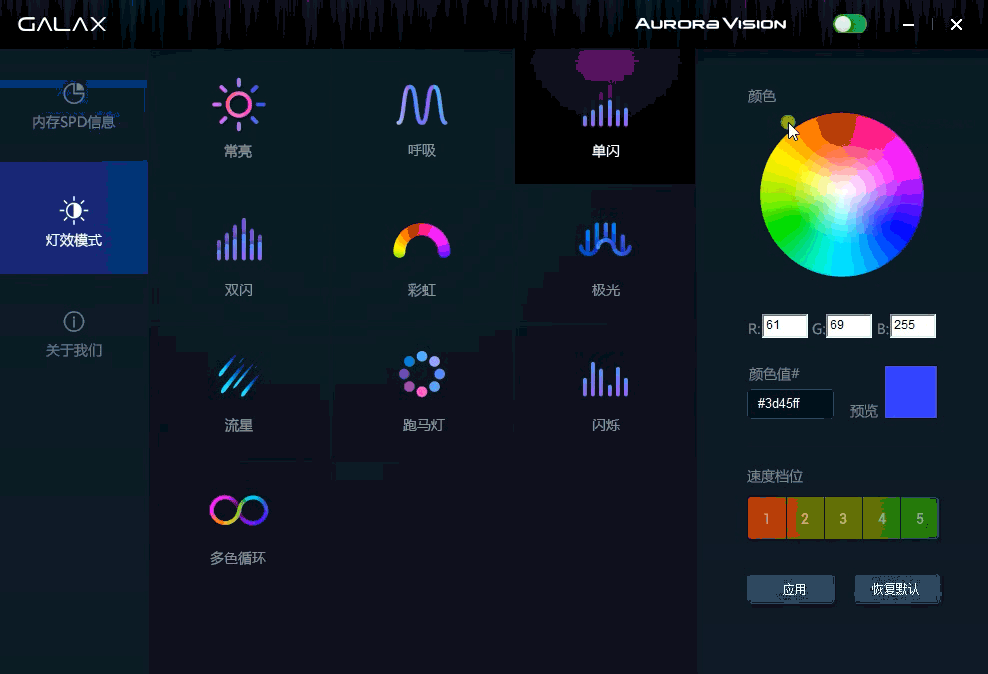Select the 多色循环 multicolor cycle icon
This screenshot has height=674, width=988.
point(239,510)
